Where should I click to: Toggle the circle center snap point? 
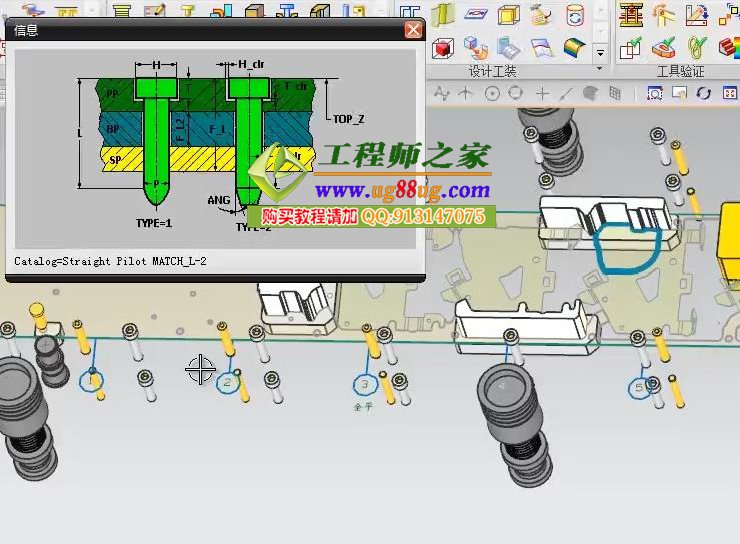pyautogui.click(x=492, y=93)
